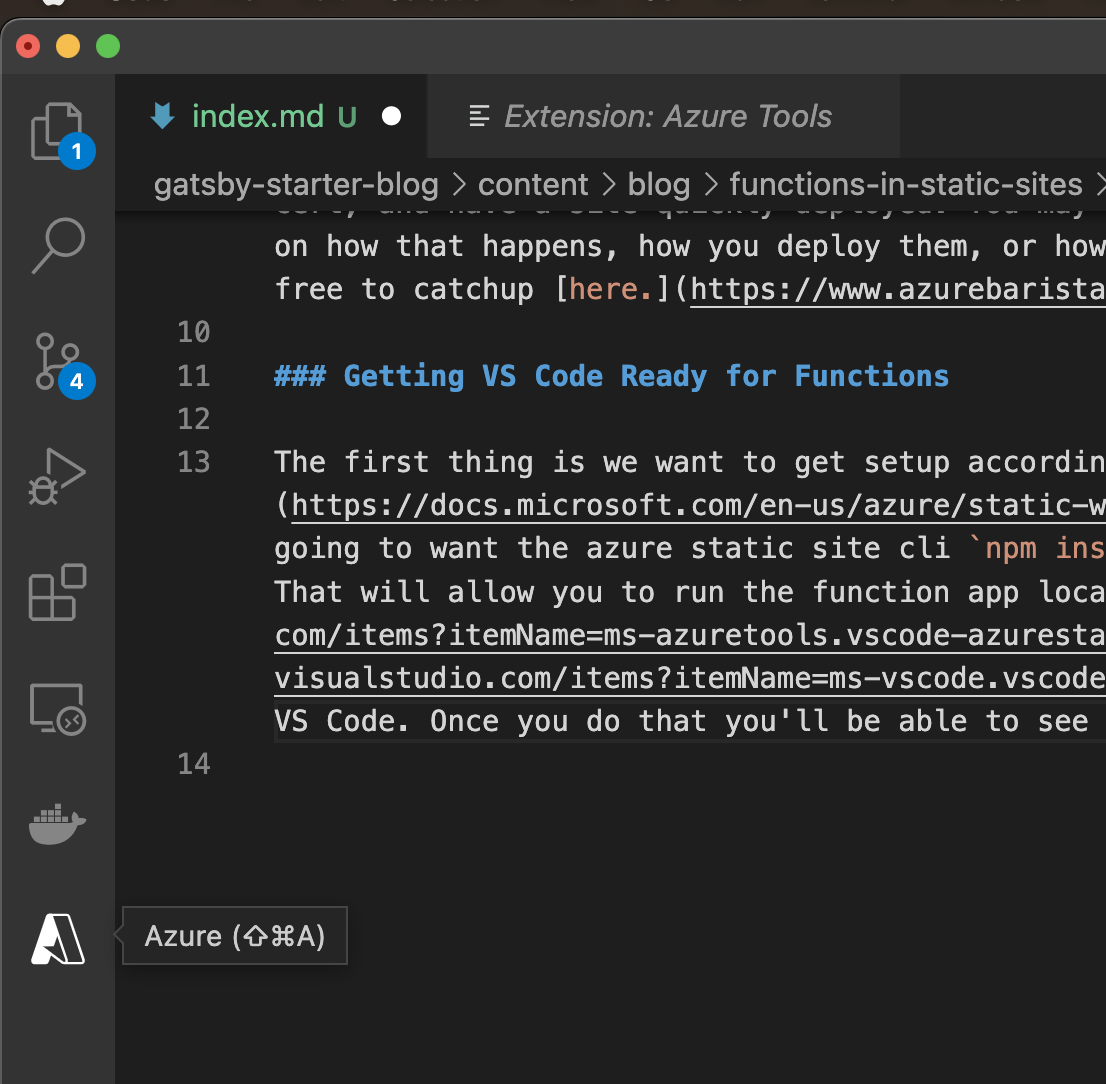Image resolution: width=1106 pixels, height=1084 pixels.
Task: Open functions-in-static-sites breadcrumb
Action: tap(905, 185)
